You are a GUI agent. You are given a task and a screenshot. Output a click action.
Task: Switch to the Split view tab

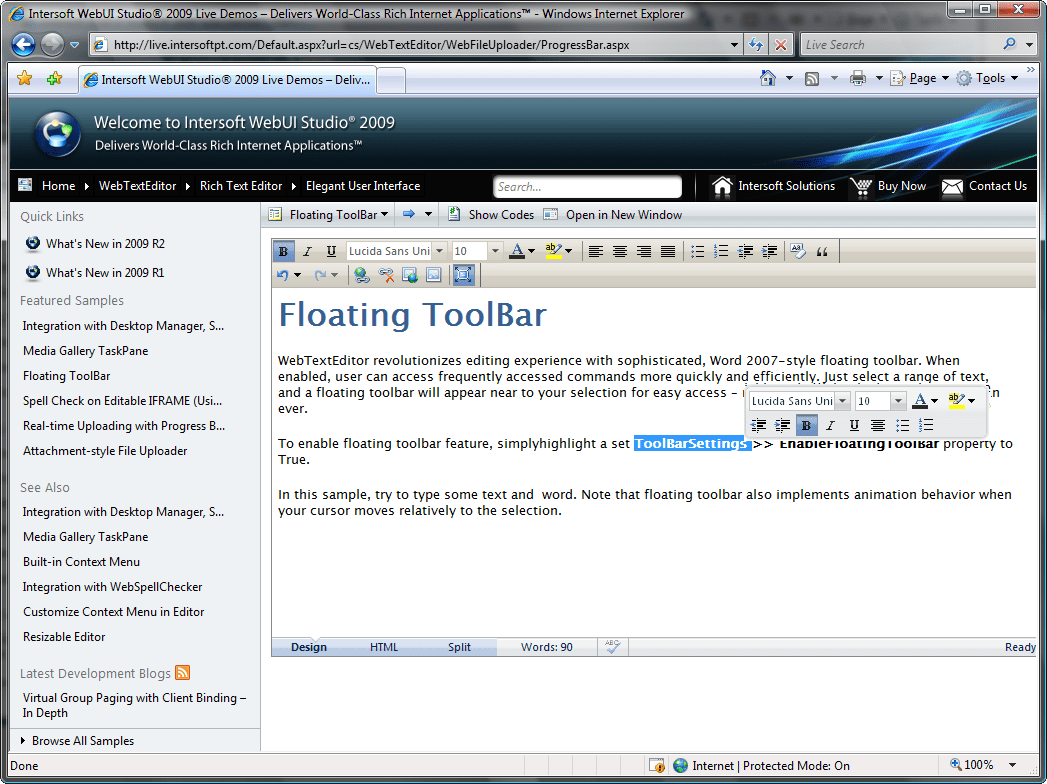[459, 647]
